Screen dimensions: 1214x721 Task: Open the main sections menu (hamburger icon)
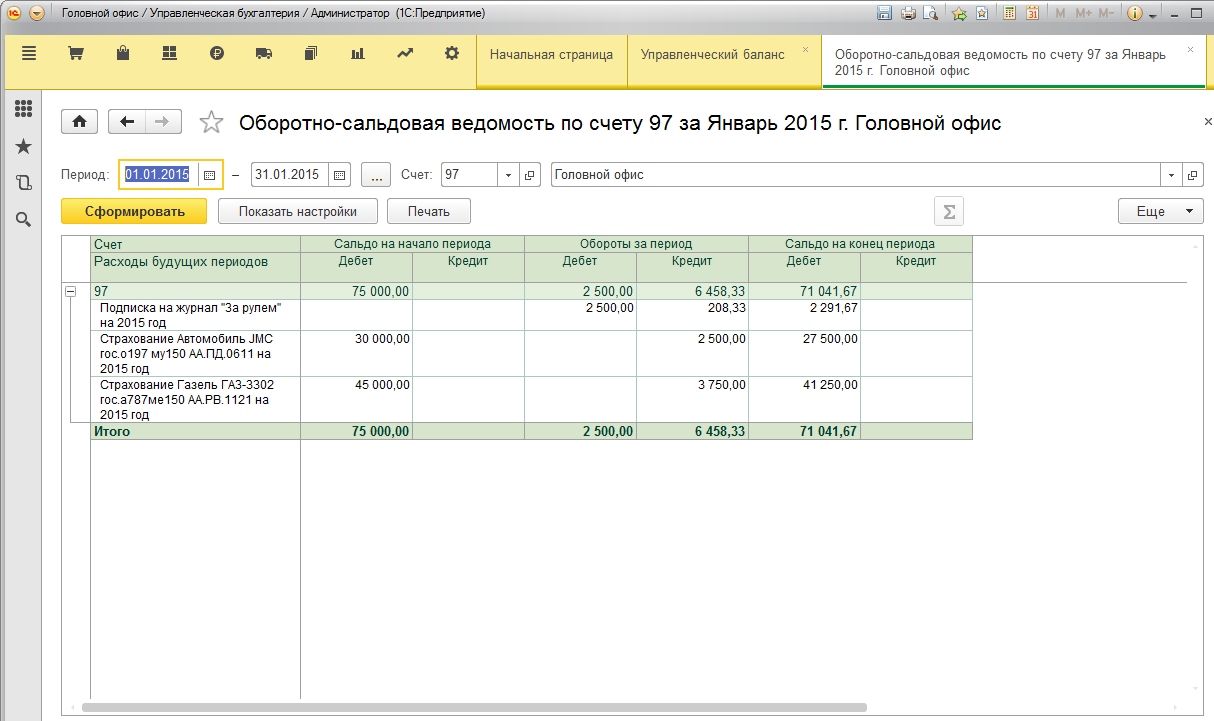point(28,53)
